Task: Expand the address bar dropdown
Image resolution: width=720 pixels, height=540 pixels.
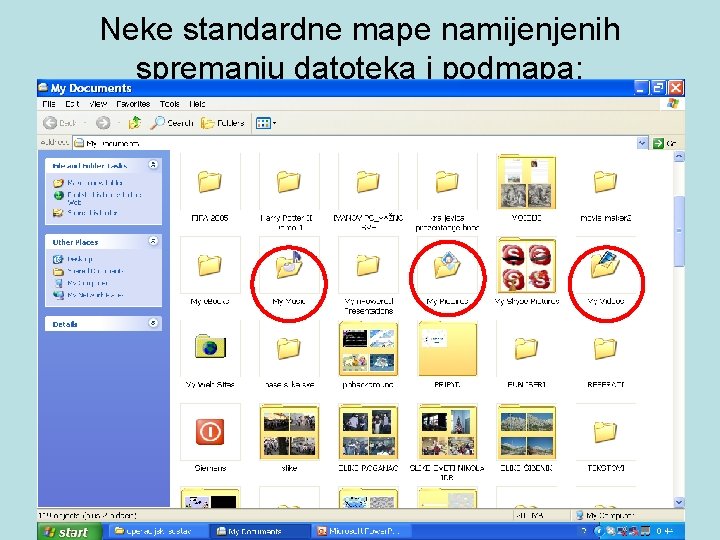Action: (642, 143)
